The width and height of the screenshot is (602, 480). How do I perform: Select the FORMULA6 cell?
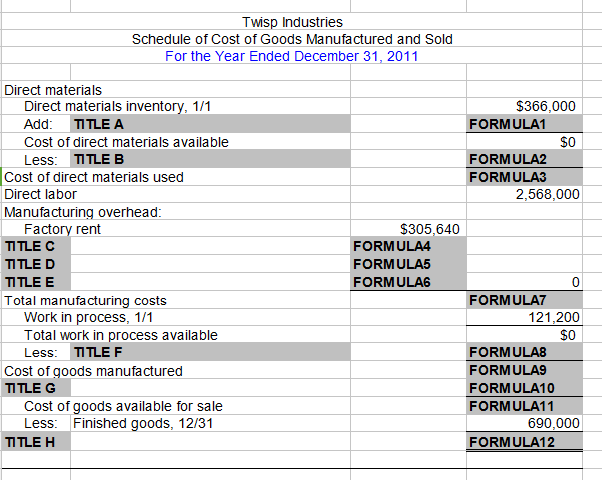(408, 282)
